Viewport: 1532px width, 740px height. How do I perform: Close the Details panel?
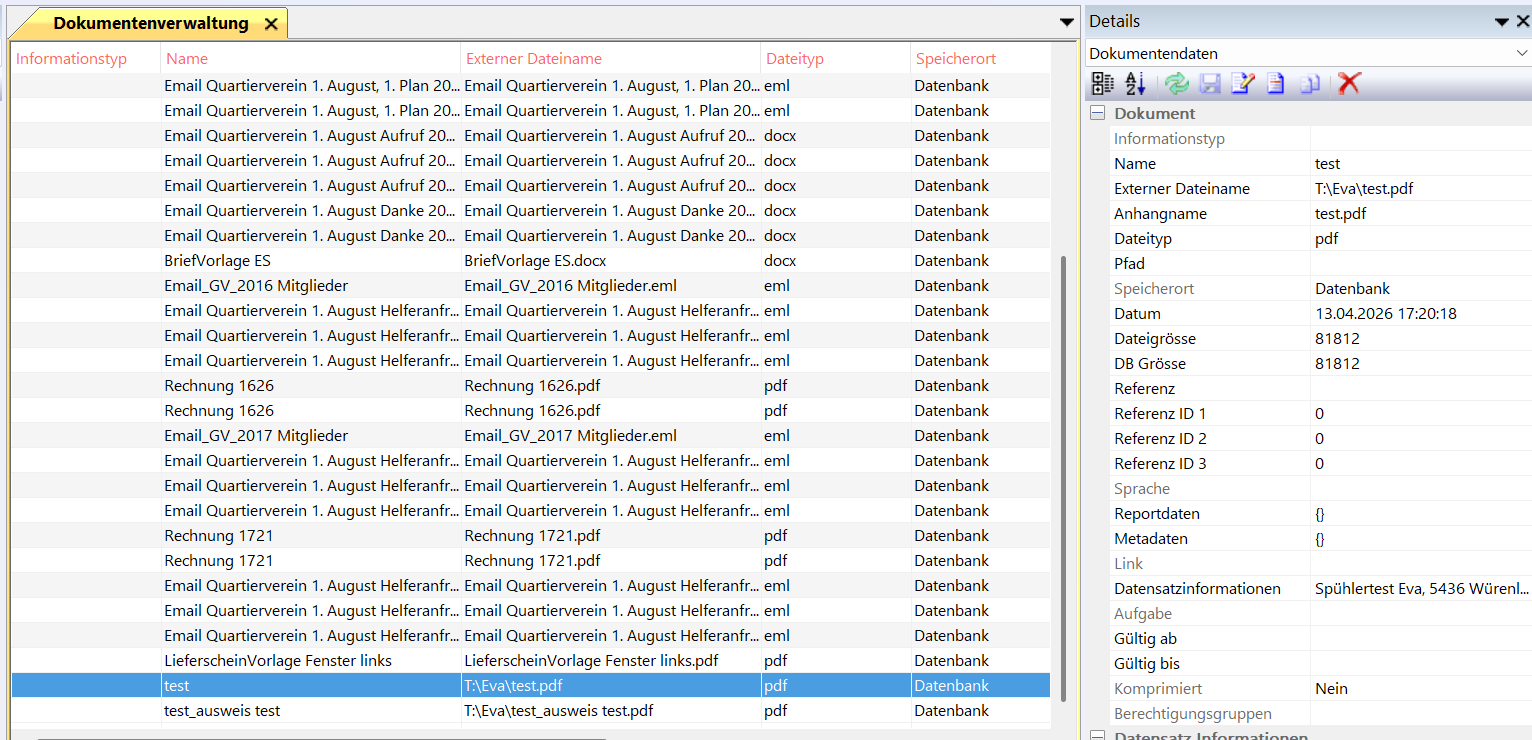pos(1522,21)
